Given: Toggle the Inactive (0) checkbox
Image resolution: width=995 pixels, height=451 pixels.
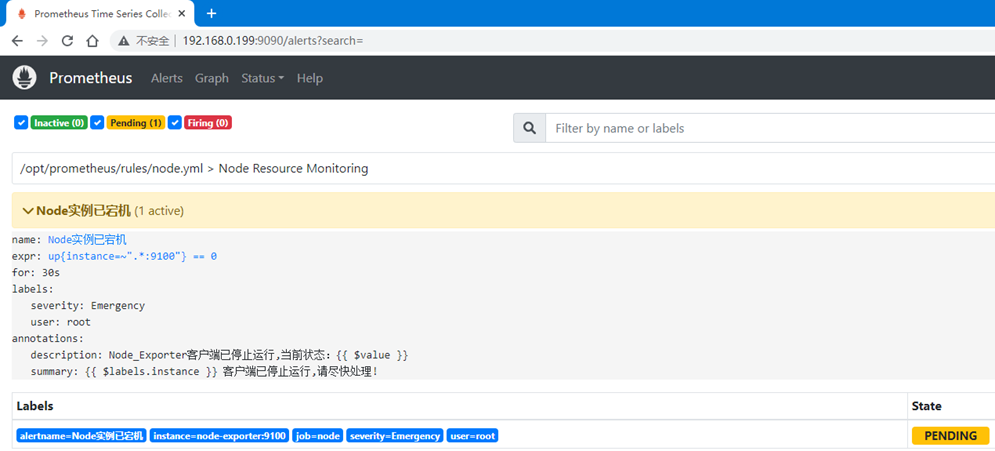Looking at the screenshot, I should click(x=21, y=122).
